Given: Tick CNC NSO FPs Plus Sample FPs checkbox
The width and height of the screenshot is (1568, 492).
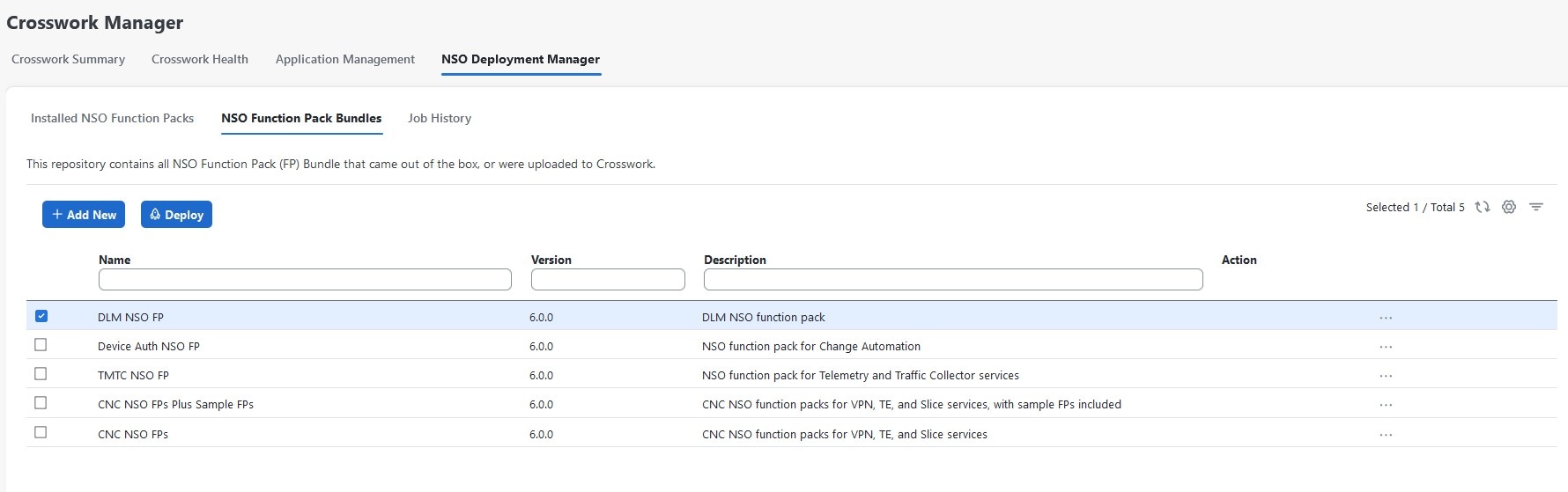Looking at the screenshot, I should point(41,403).
